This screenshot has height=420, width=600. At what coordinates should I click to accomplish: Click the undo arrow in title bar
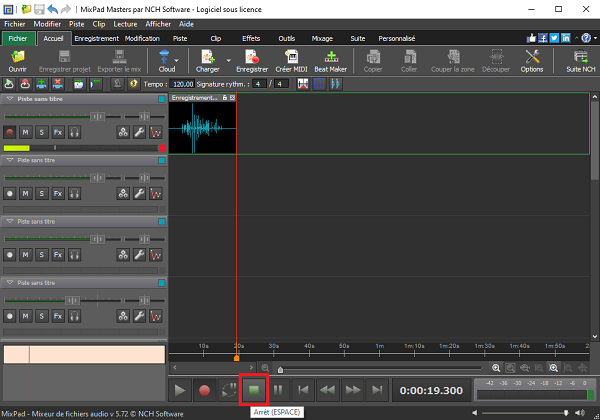click(x=52, y=9)
